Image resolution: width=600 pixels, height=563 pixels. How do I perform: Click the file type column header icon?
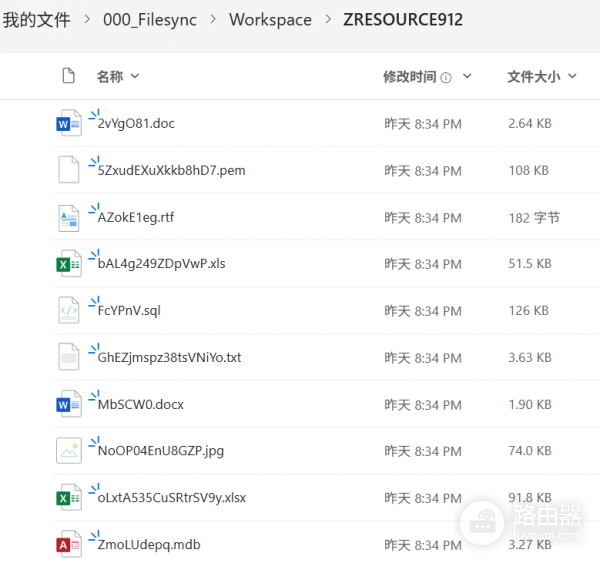68,76
